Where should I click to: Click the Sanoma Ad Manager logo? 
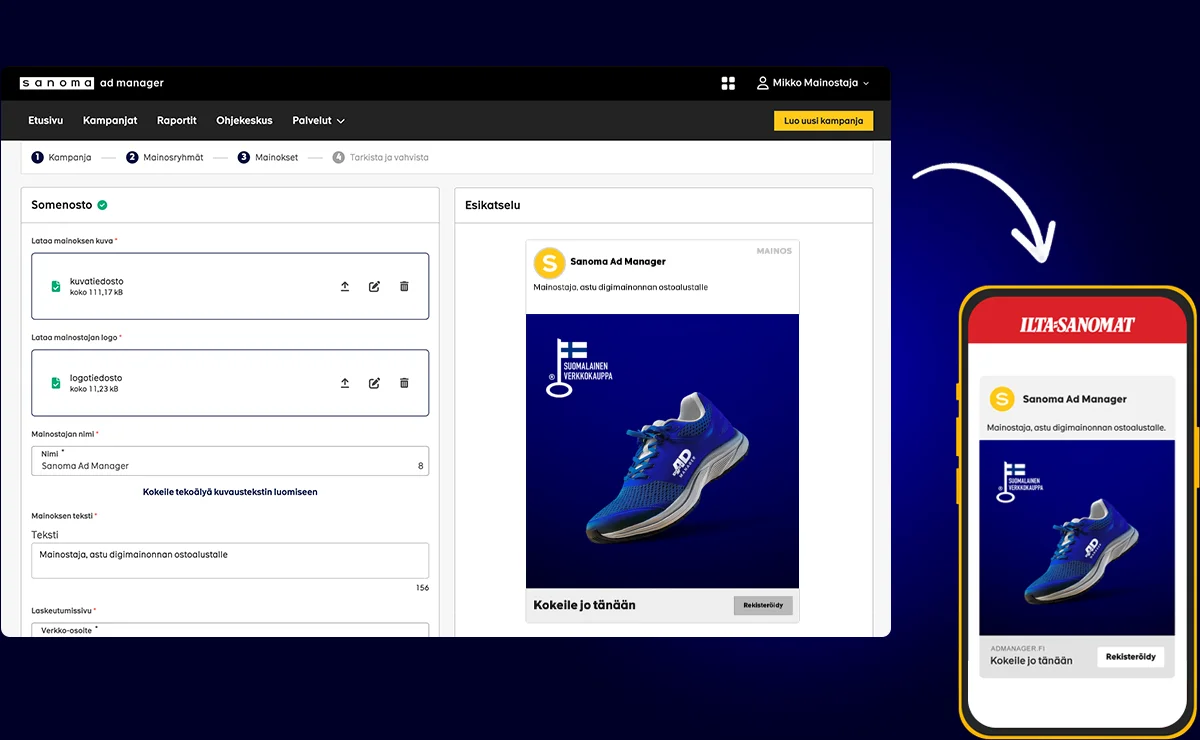pos(91,83)
